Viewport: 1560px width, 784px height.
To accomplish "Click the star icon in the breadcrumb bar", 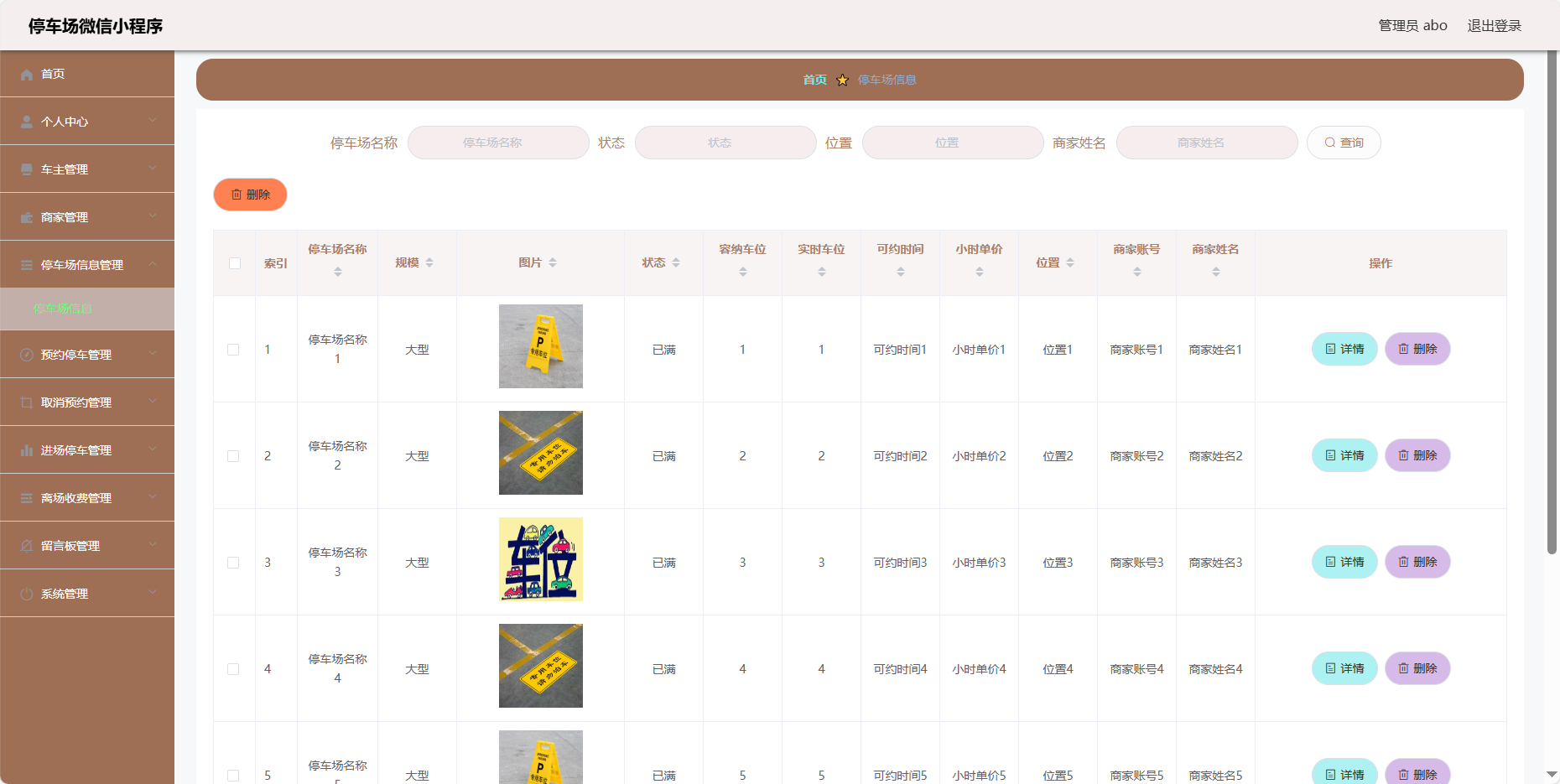I will tap(843, 80).
